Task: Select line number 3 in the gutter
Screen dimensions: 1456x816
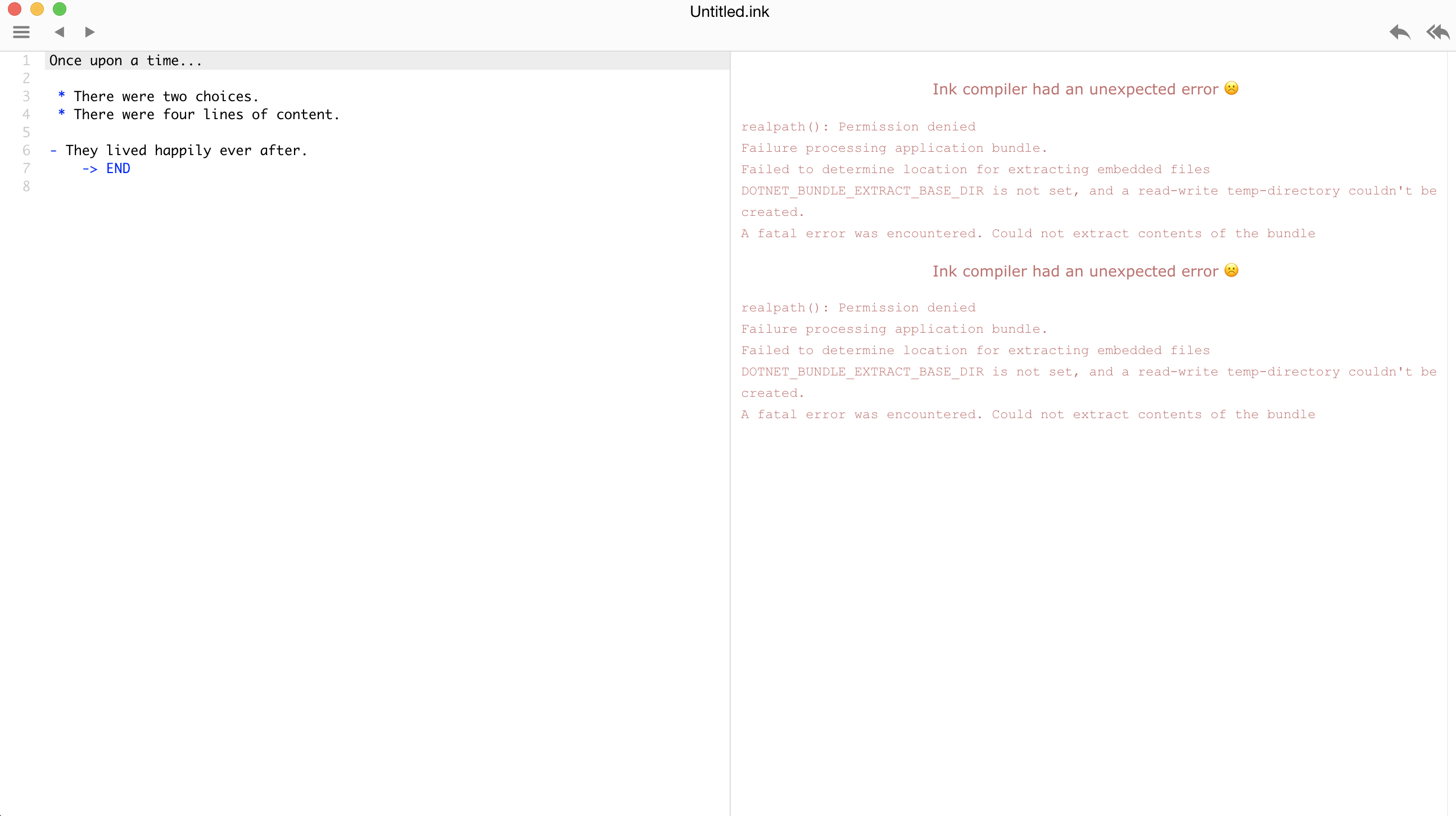Action: [26, 96]
